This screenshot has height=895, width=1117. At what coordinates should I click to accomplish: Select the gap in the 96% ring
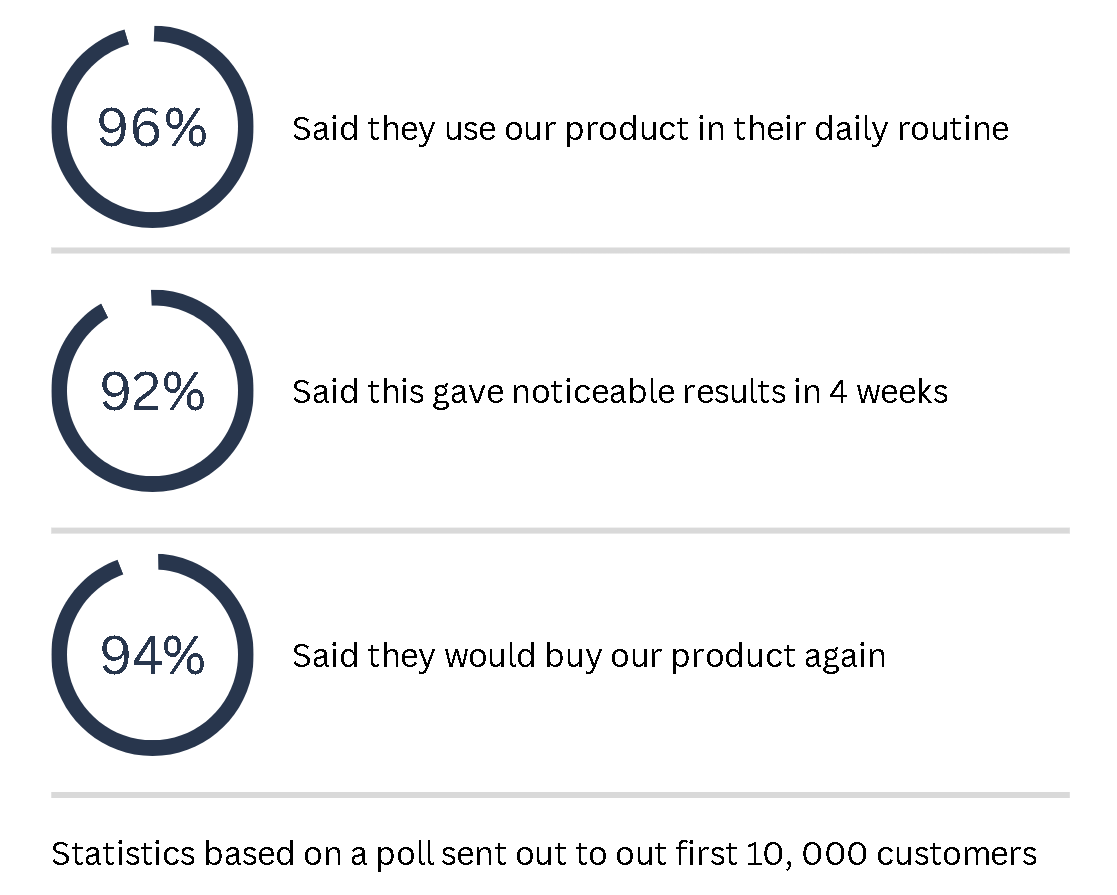point(141,35)
